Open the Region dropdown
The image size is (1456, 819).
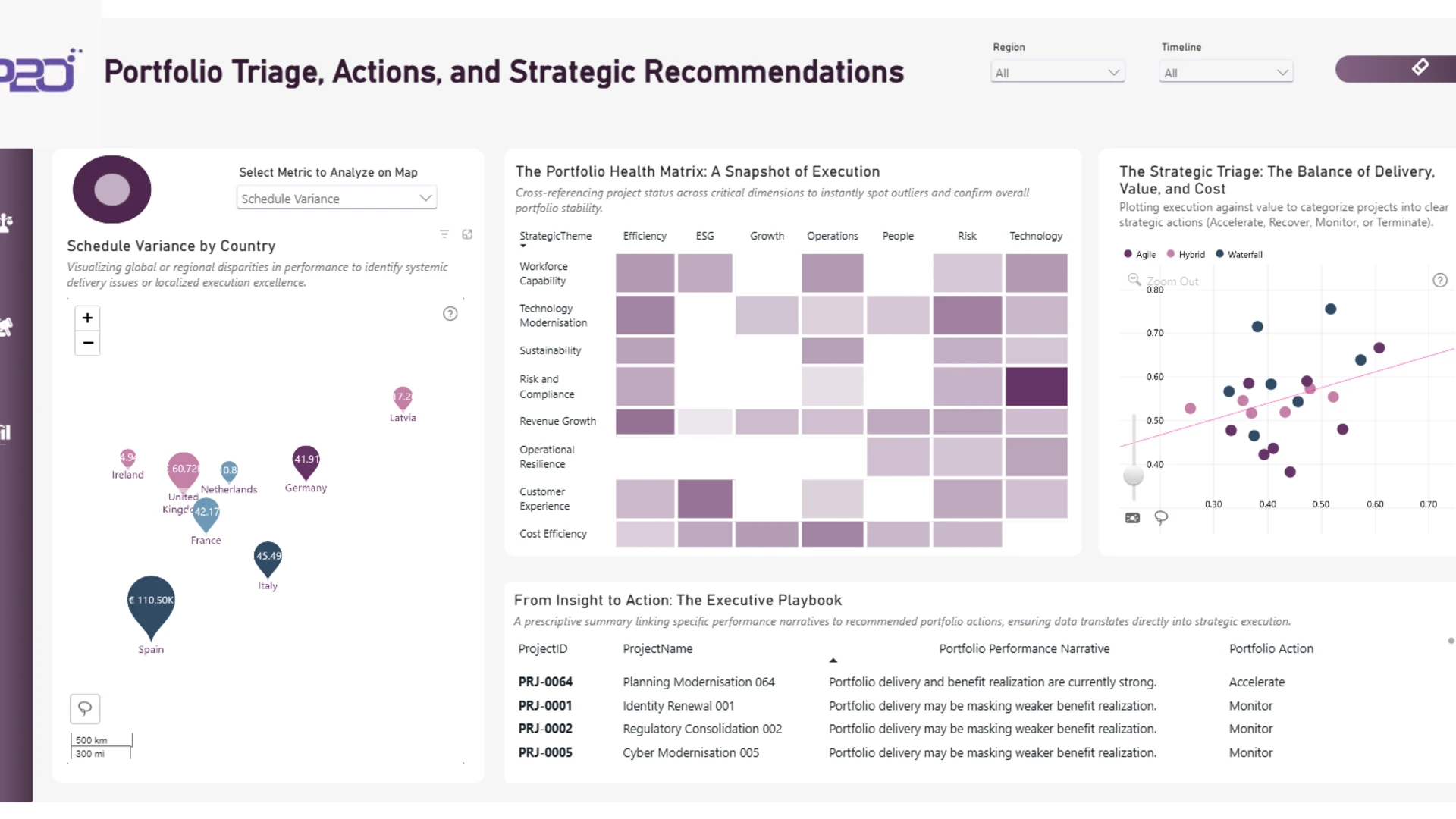click(x=1057, y=73)
